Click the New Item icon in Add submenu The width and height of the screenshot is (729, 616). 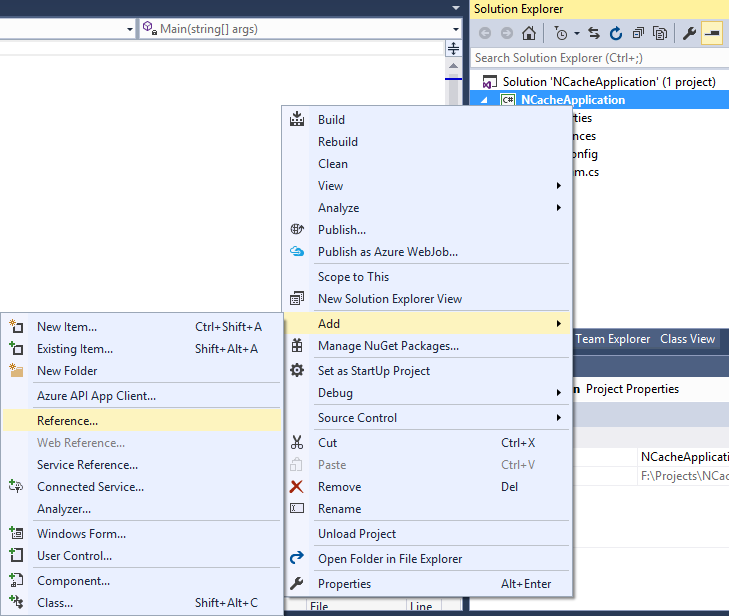click(x=16, y=326)
